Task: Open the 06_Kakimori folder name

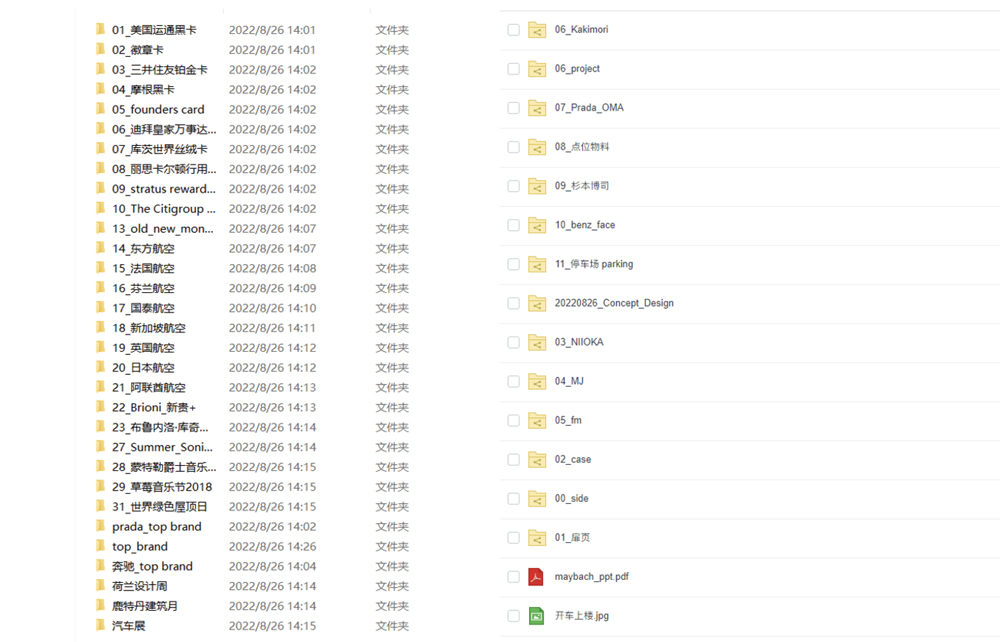Action: point(581,29)
